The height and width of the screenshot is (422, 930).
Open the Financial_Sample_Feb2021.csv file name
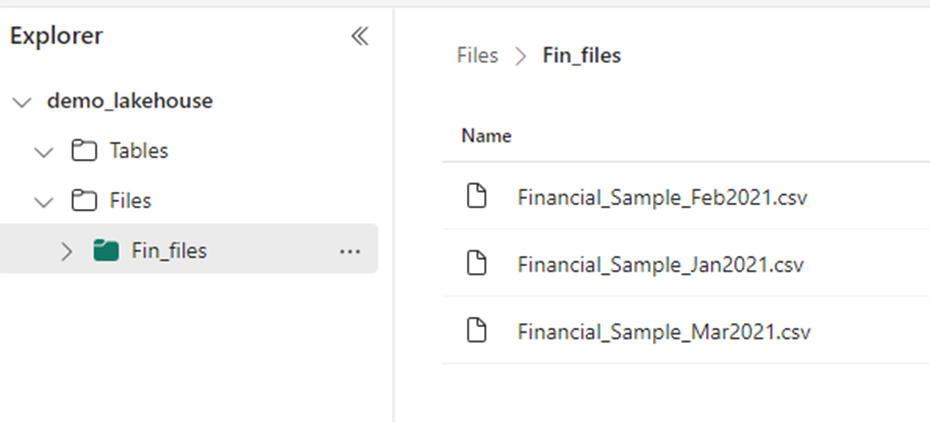tap(663, 197)
